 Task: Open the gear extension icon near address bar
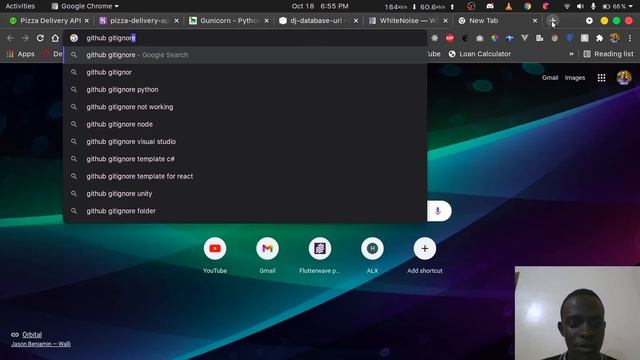point(435,38)
